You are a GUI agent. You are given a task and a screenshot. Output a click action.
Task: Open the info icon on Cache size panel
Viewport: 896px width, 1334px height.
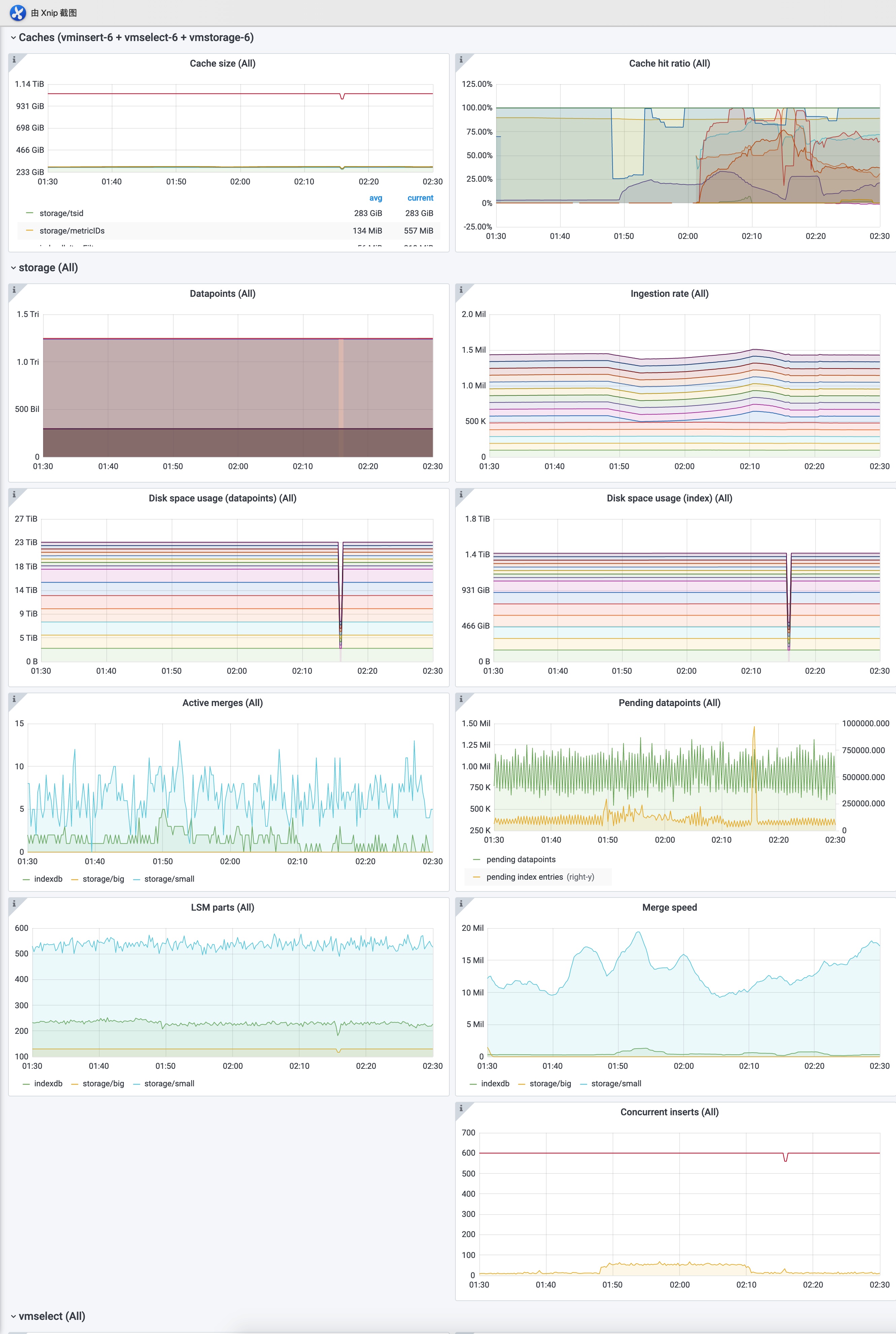(x=14, y=59)
